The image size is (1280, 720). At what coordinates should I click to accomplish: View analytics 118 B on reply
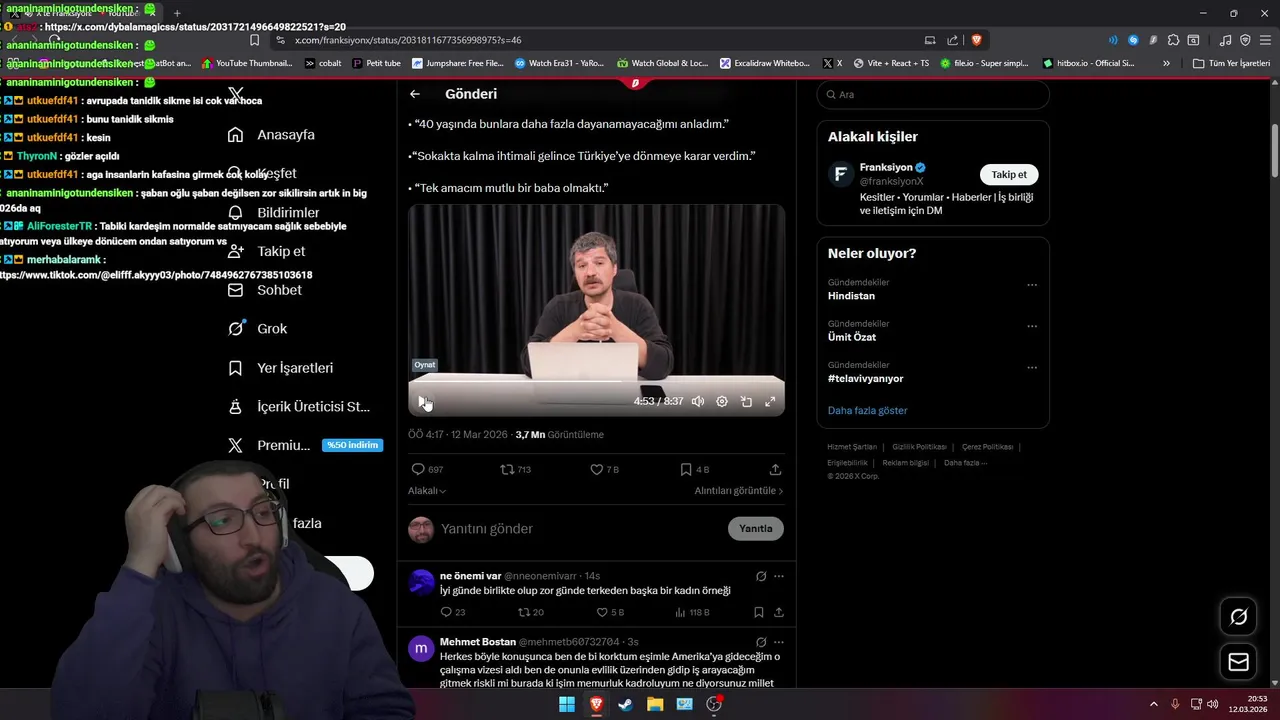pyautogui.click(x=692, y=612)
